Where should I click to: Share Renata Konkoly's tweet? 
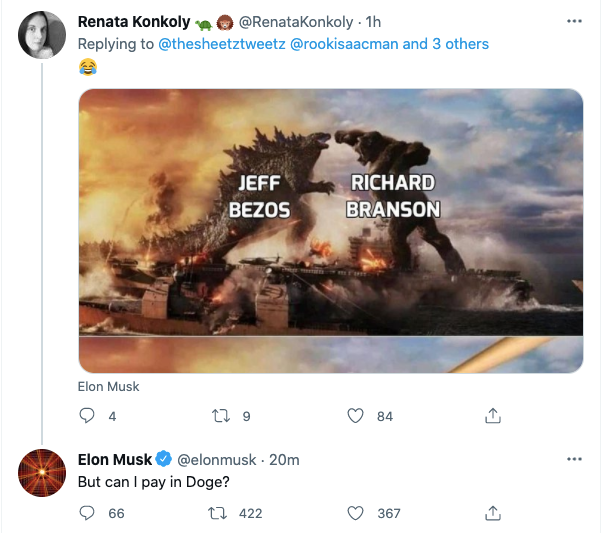492,416
